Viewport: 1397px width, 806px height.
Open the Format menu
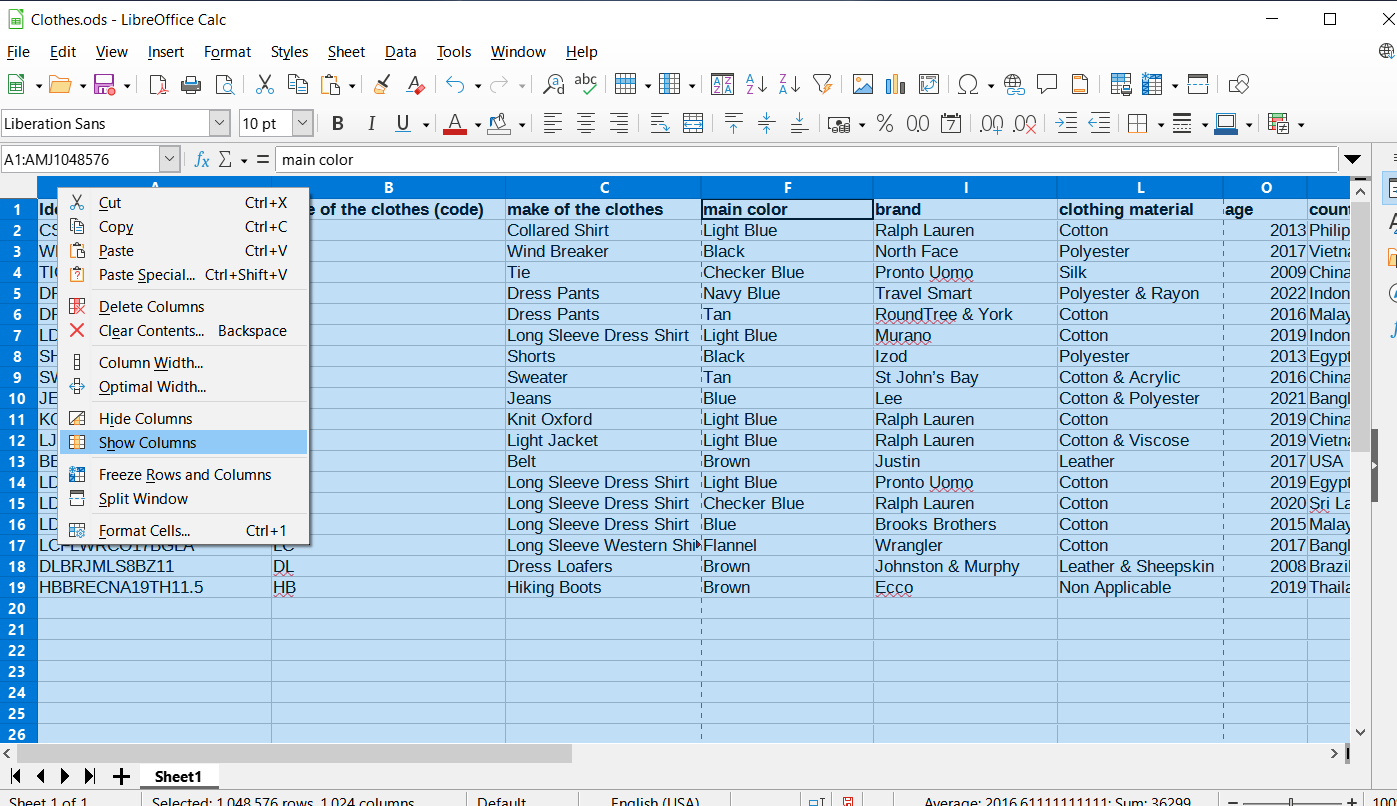tap(228, 52)
